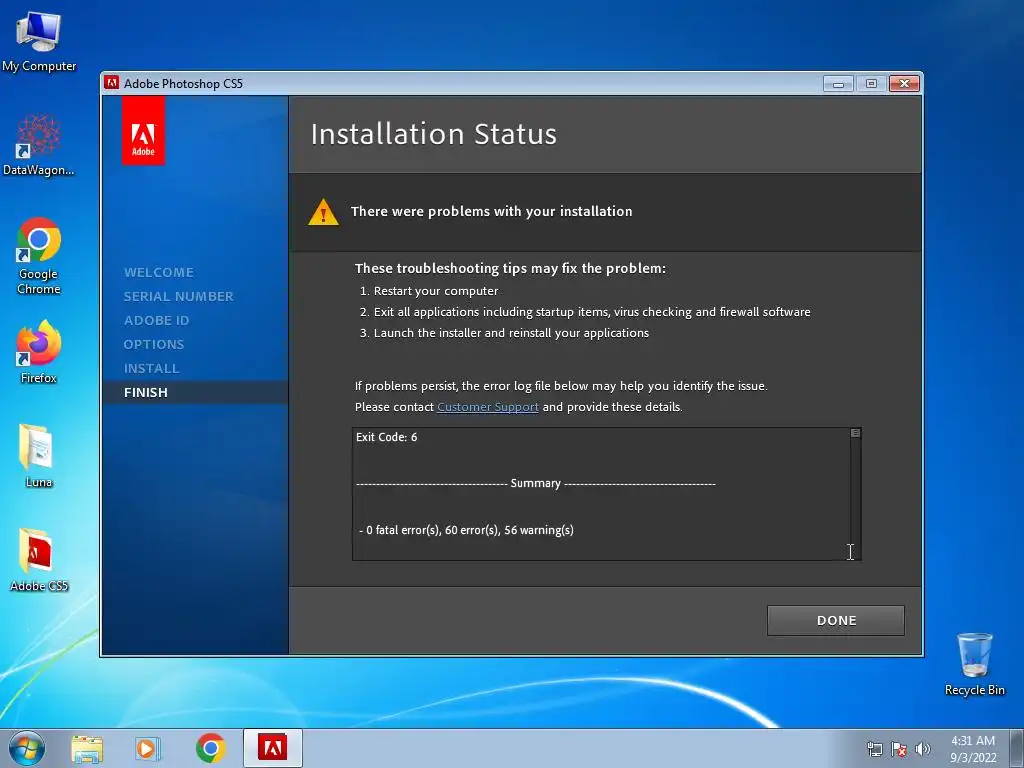1024x768 pixels.
Task: Select the INSTALL step in the sidebar
Action: pos(152,368)
